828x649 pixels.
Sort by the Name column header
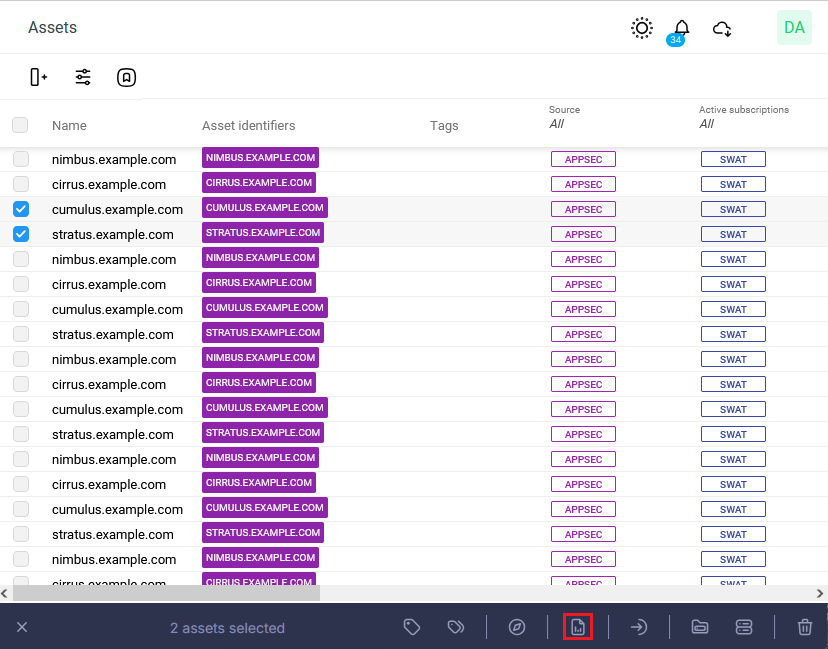(69, 126)
